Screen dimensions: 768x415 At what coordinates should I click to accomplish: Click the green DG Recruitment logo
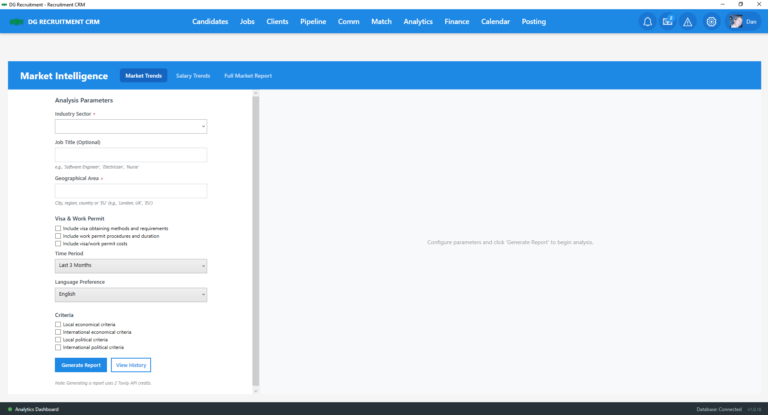pyautogui.click(x=16, y=21)
